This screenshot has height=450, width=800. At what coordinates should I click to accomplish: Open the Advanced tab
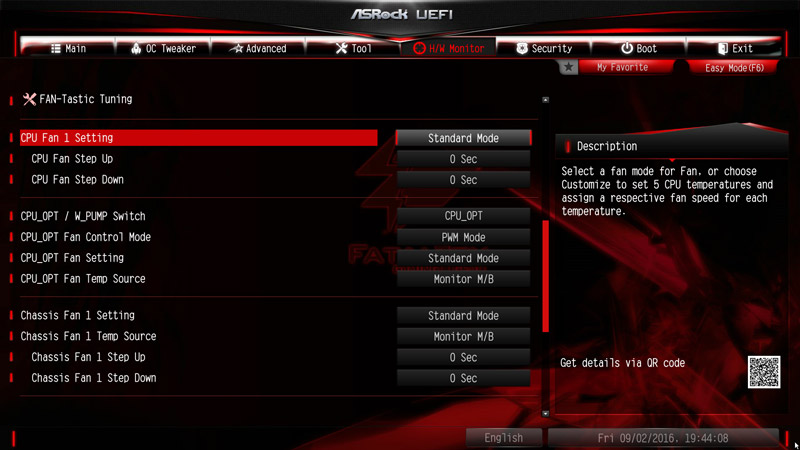(x=258, y=48)
